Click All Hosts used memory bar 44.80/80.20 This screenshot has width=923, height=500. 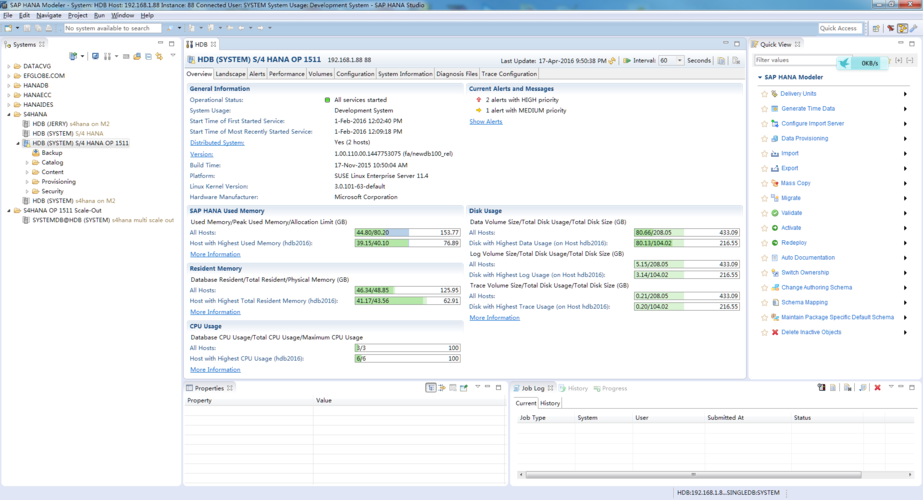[407, 233]
